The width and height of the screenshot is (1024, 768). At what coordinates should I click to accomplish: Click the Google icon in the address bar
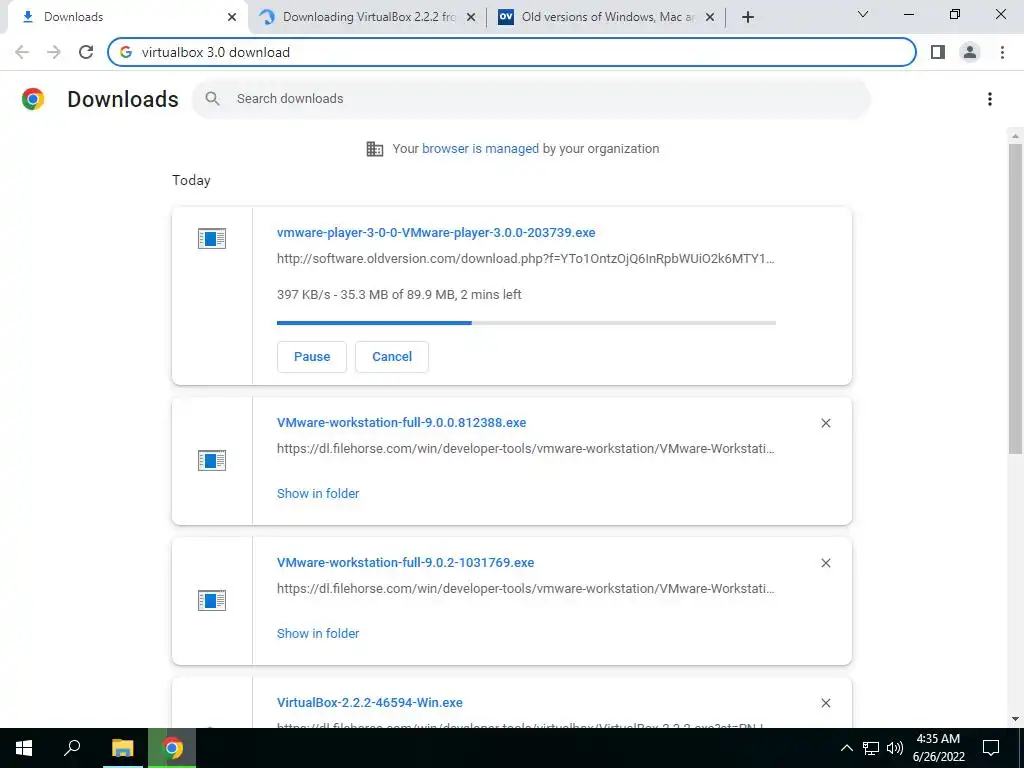(126, 52)
